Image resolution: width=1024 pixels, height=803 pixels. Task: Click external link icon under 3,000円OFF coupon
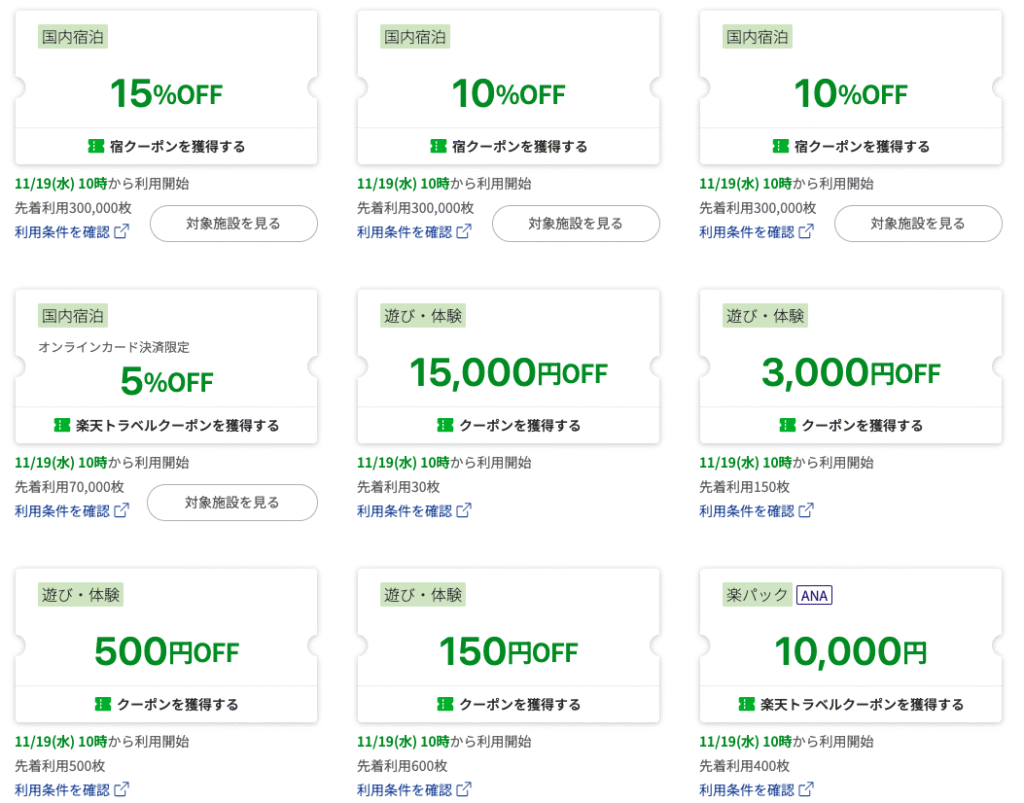(x=806, y=511)
